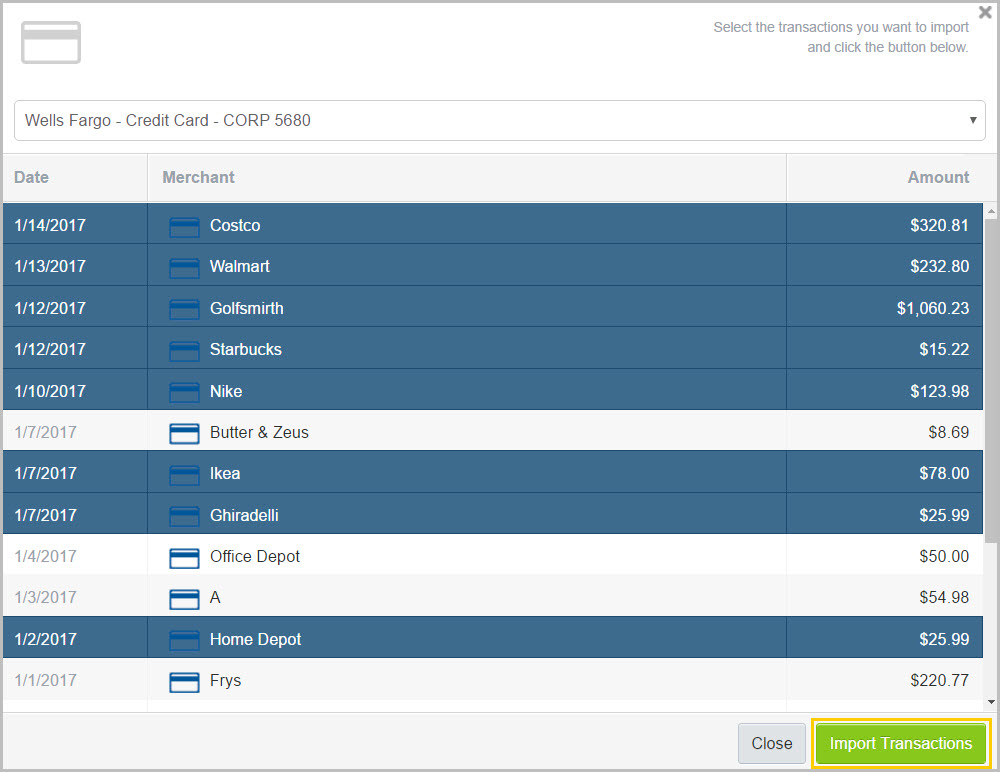Click the Ghiradelli merchant name
1000x772 pixels.
pyautogui.click(x=244, y=515)
